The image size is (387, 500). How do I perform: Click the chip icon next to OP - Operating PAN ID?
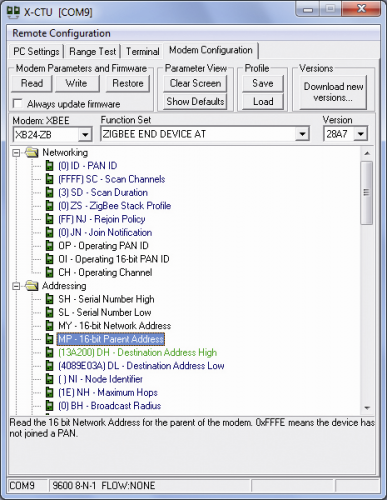point(49,246)
